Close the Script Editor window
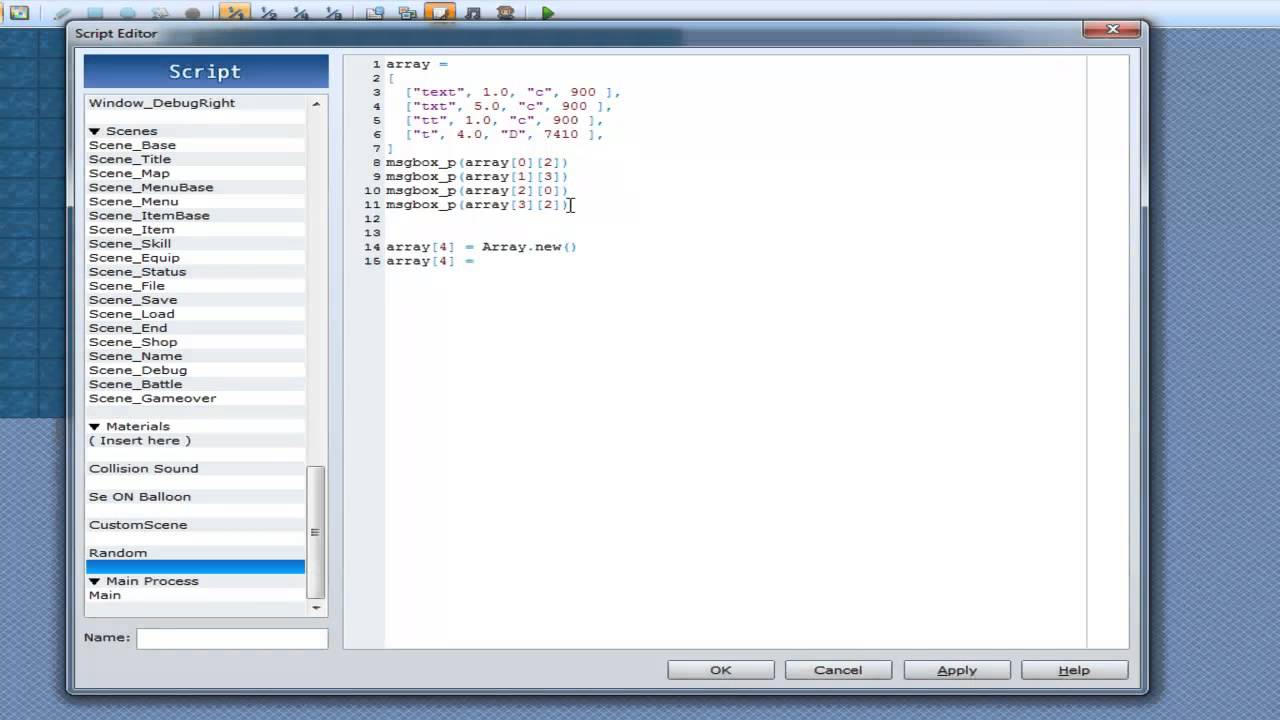Image resolution: width=1280 pixels, height=720 pixels. point(1112,30)
